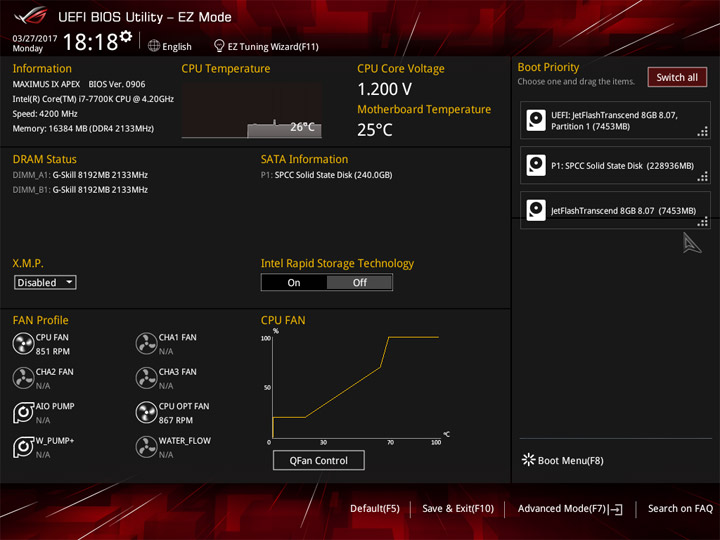
Task: Click Speed: 4200 MHz information line
Action: (45, 114)
